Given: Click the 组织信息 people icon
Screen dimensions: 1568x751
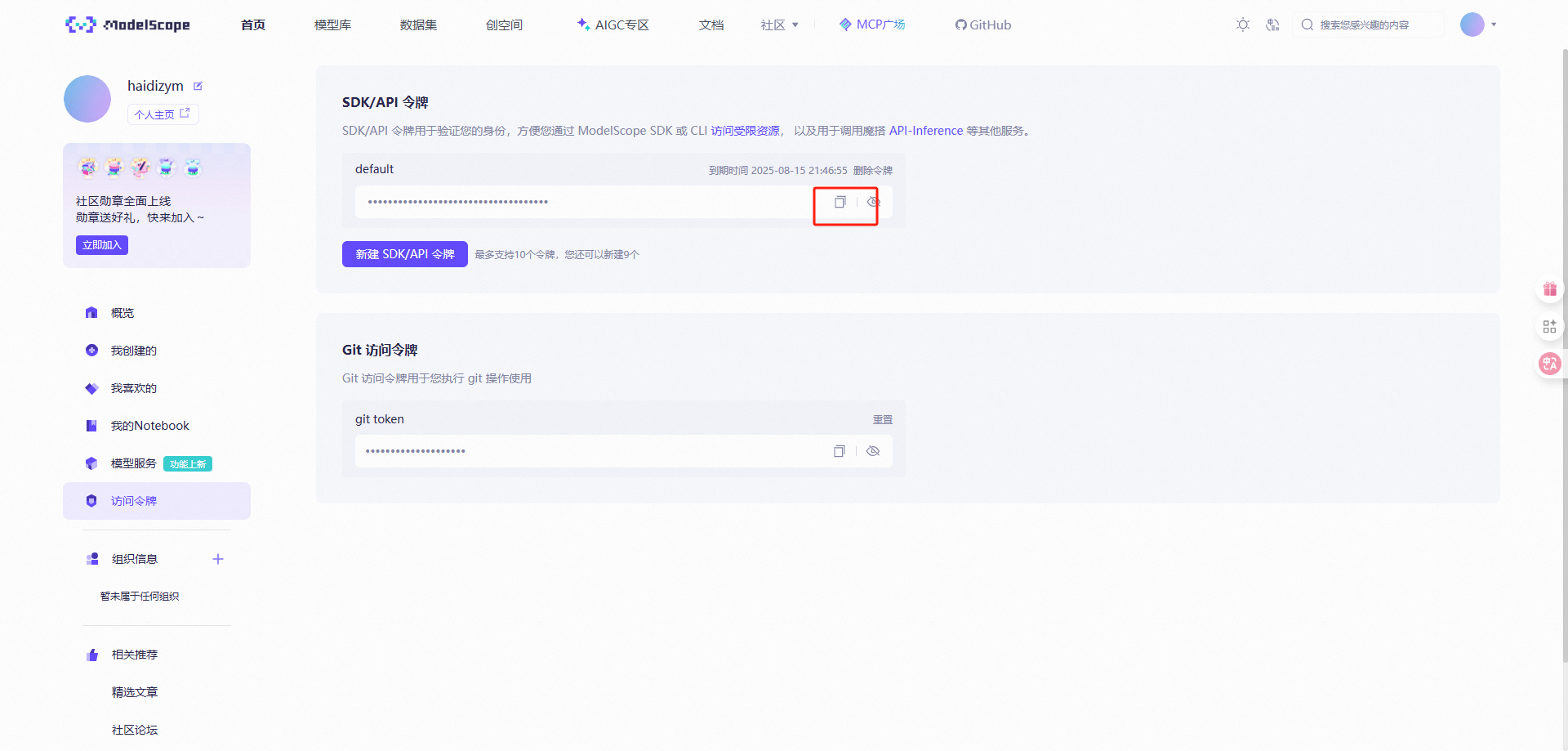Looking at the screenshot, I should click(x=92, y=559).
